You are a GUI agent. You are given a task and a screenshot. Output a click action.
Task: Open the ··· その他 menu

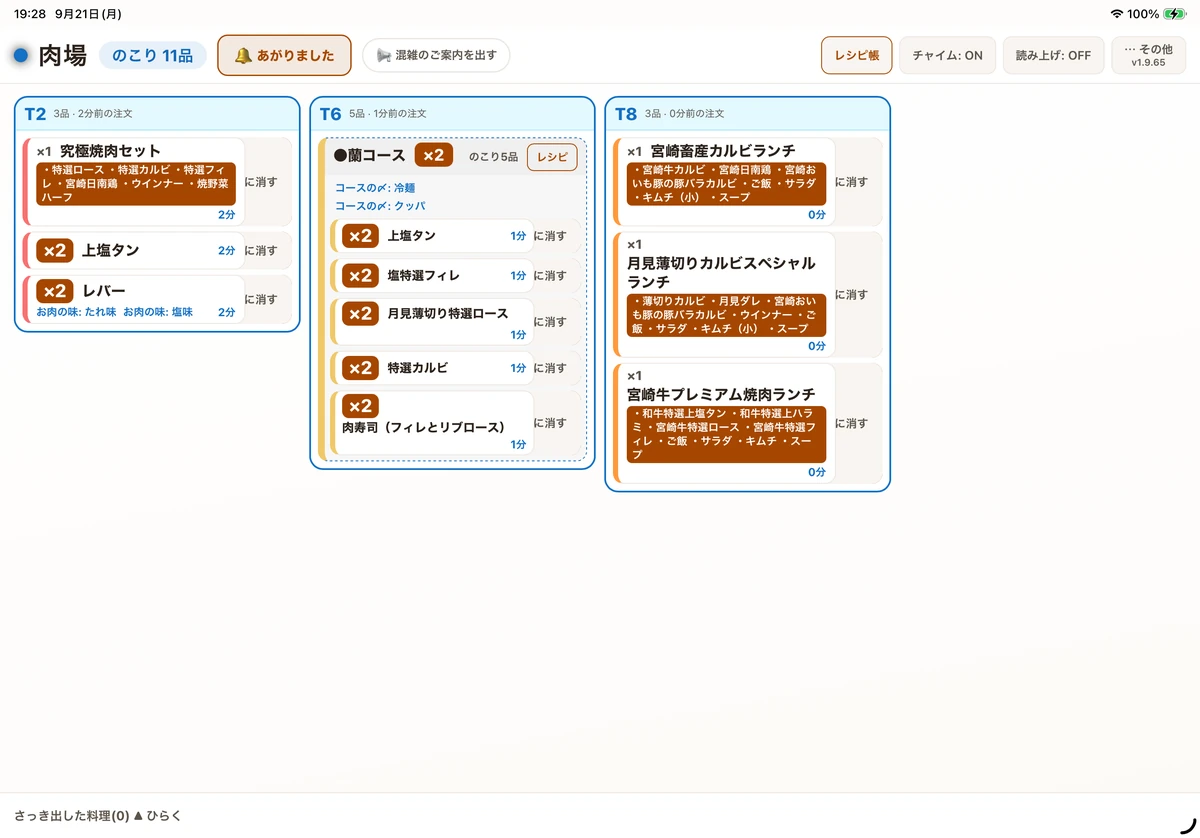[1148, 56]
